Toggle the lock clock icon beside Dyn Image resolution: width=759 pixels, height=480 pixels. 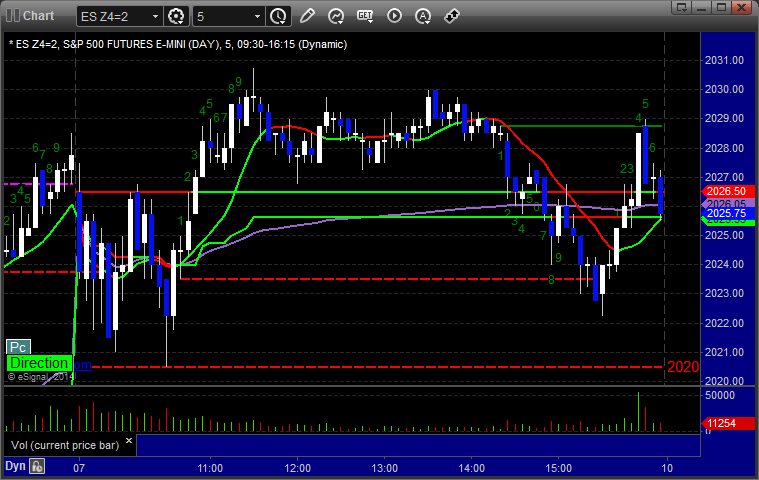click(37, 466)
